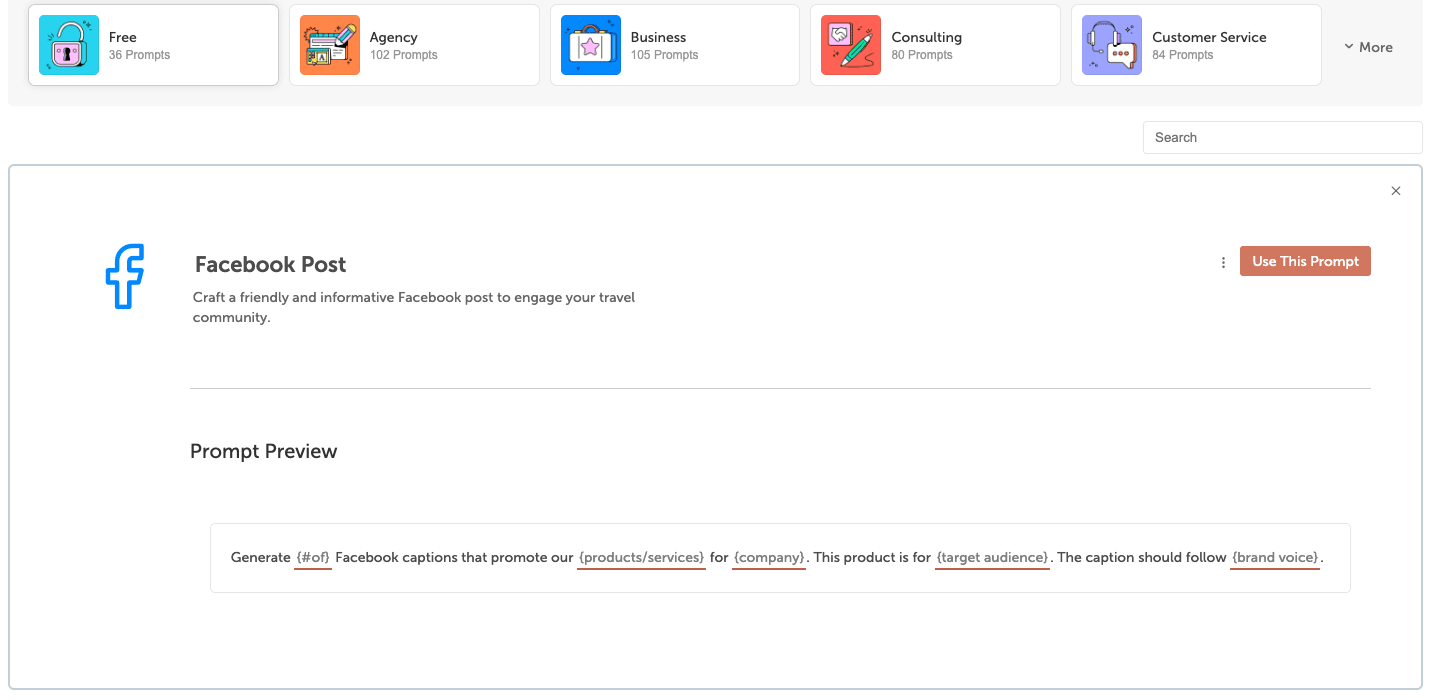Open the three-dot options menu
The image size is (1434, 700).
(1223, 262)
